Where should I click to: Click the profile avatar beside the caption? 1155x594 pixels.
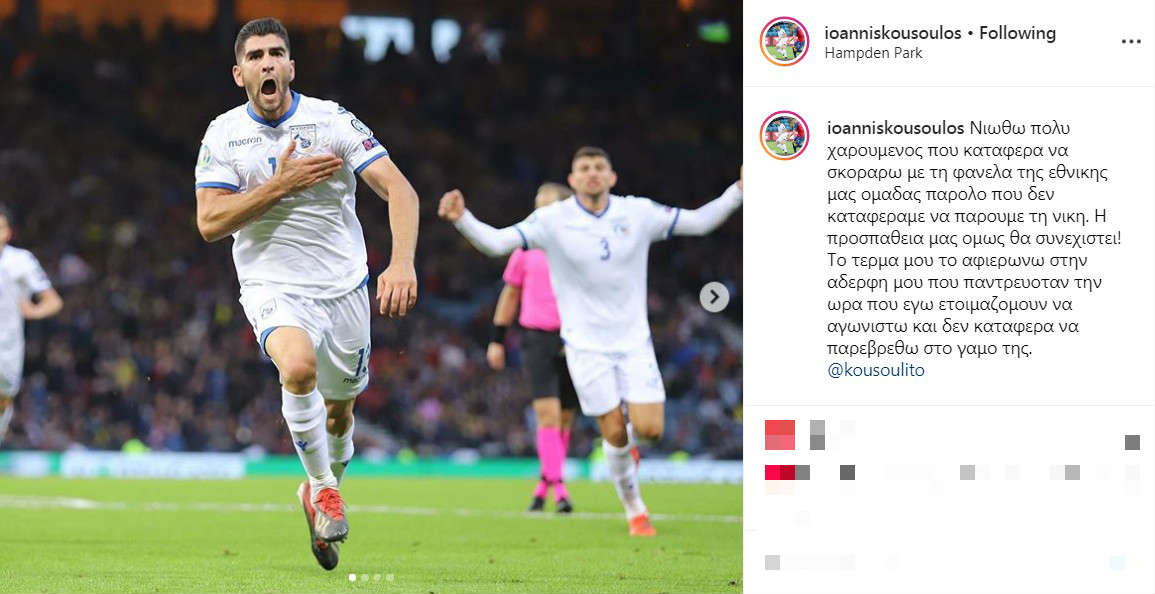coord(784,136)
